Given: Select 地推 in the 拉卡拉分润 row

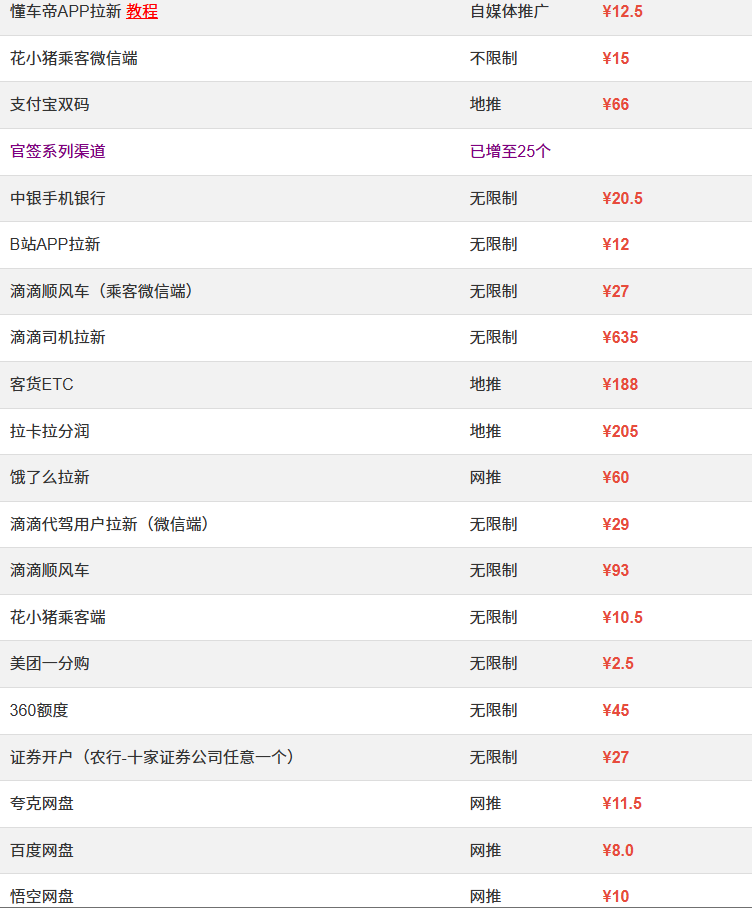Looking at the screenshot, I should [485, 431].
